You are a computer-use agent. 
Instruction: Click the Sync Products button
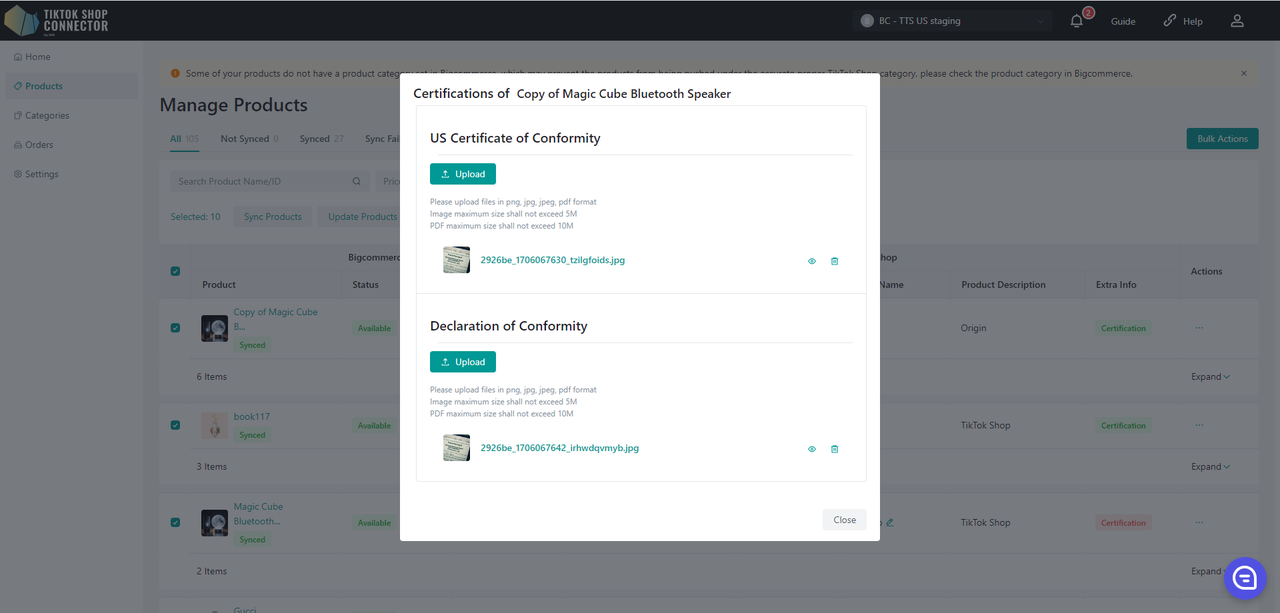[x=273, y=217]
